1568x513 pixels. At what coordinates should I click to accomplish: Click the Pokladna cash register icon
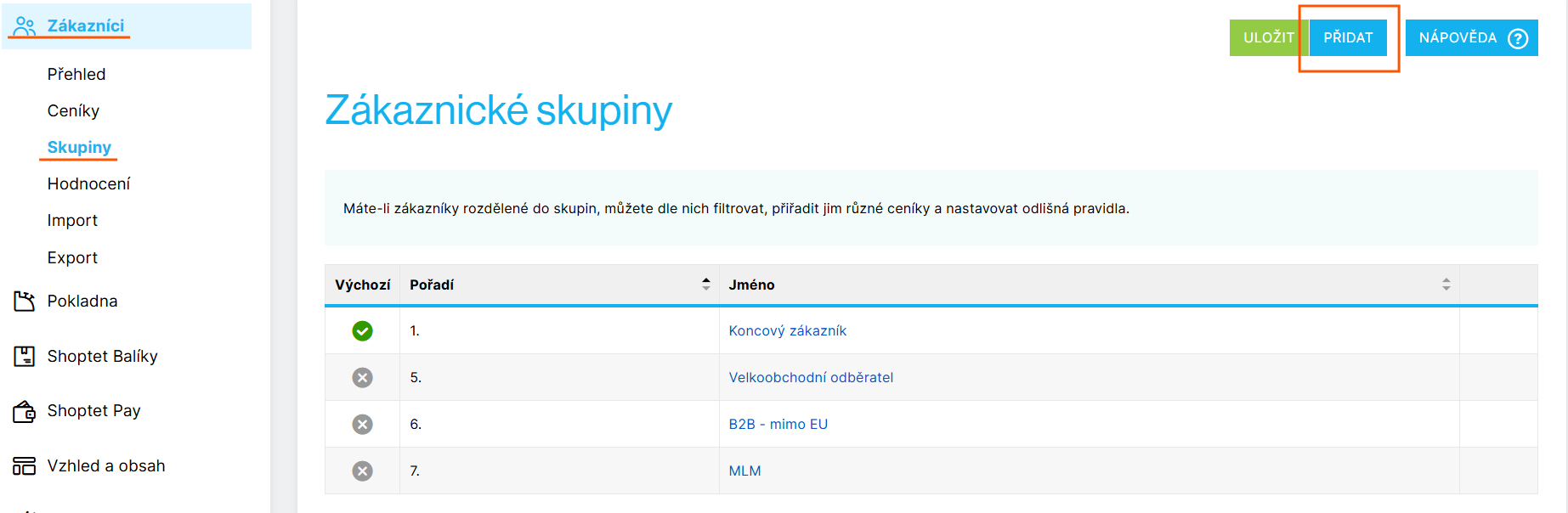[24, 301]
